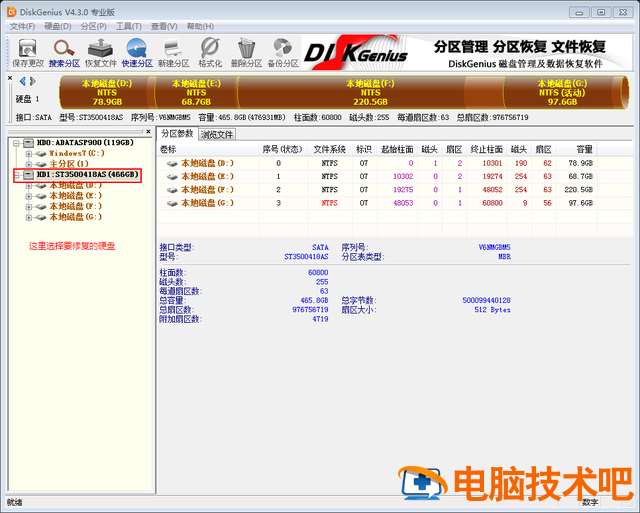
Task: Go to previous disk with left arrow
Action: (22, 81)
